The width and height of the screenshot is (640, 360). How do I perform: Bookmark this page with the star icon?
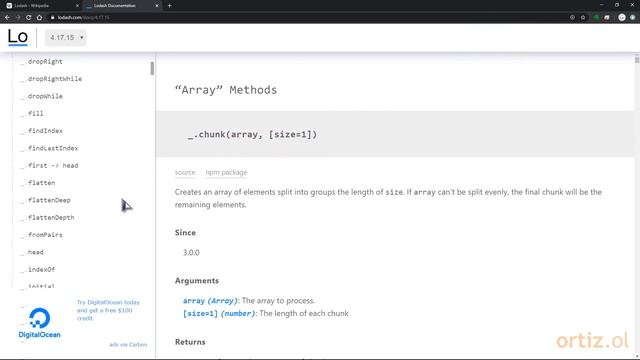tap(583, 18)
